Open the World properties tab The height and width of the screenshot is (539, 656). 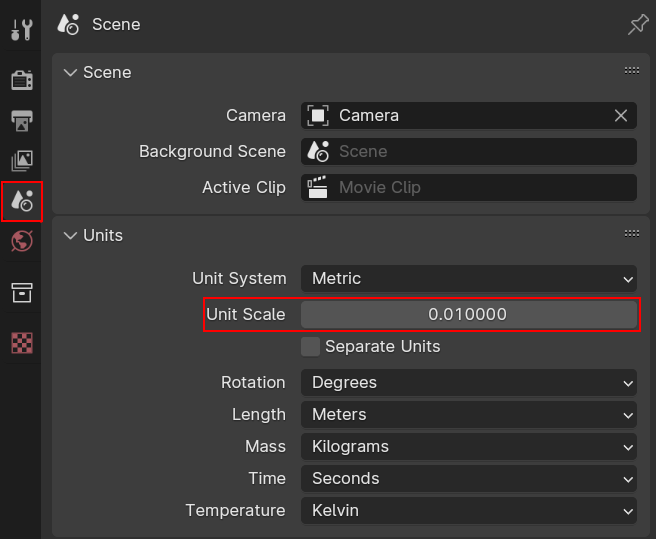click(x=22, y=241)
